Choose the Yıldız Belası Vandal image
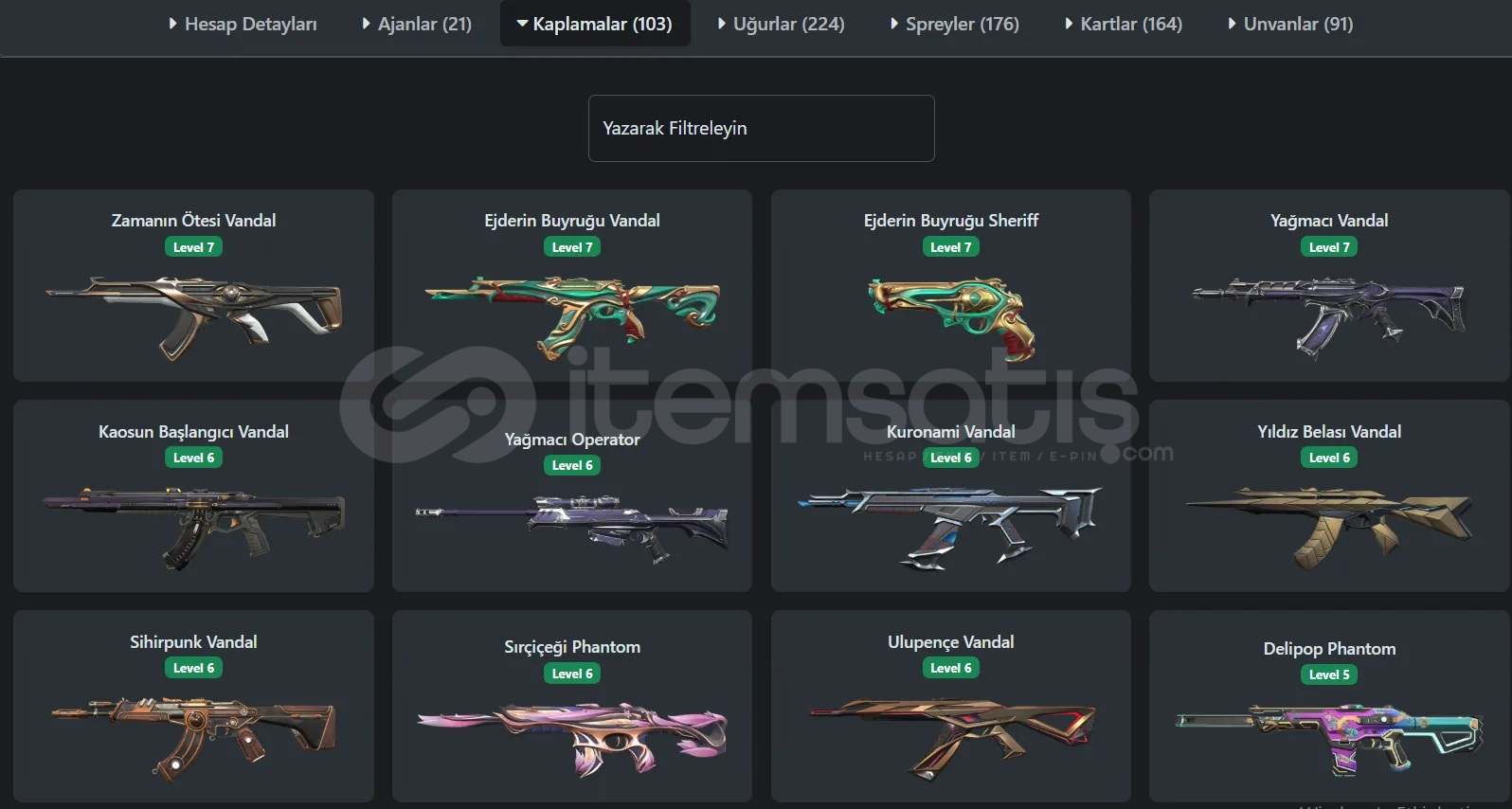1512x809 pixels. click(x=1329, y=529)
